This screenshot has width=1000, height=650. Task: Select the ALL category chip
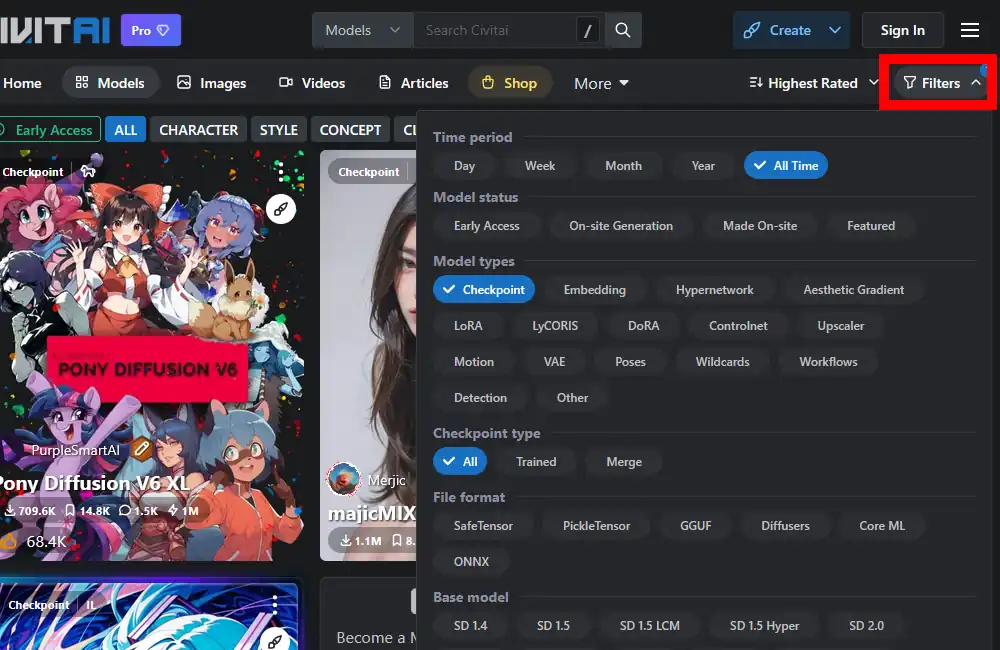coord(126,130)
